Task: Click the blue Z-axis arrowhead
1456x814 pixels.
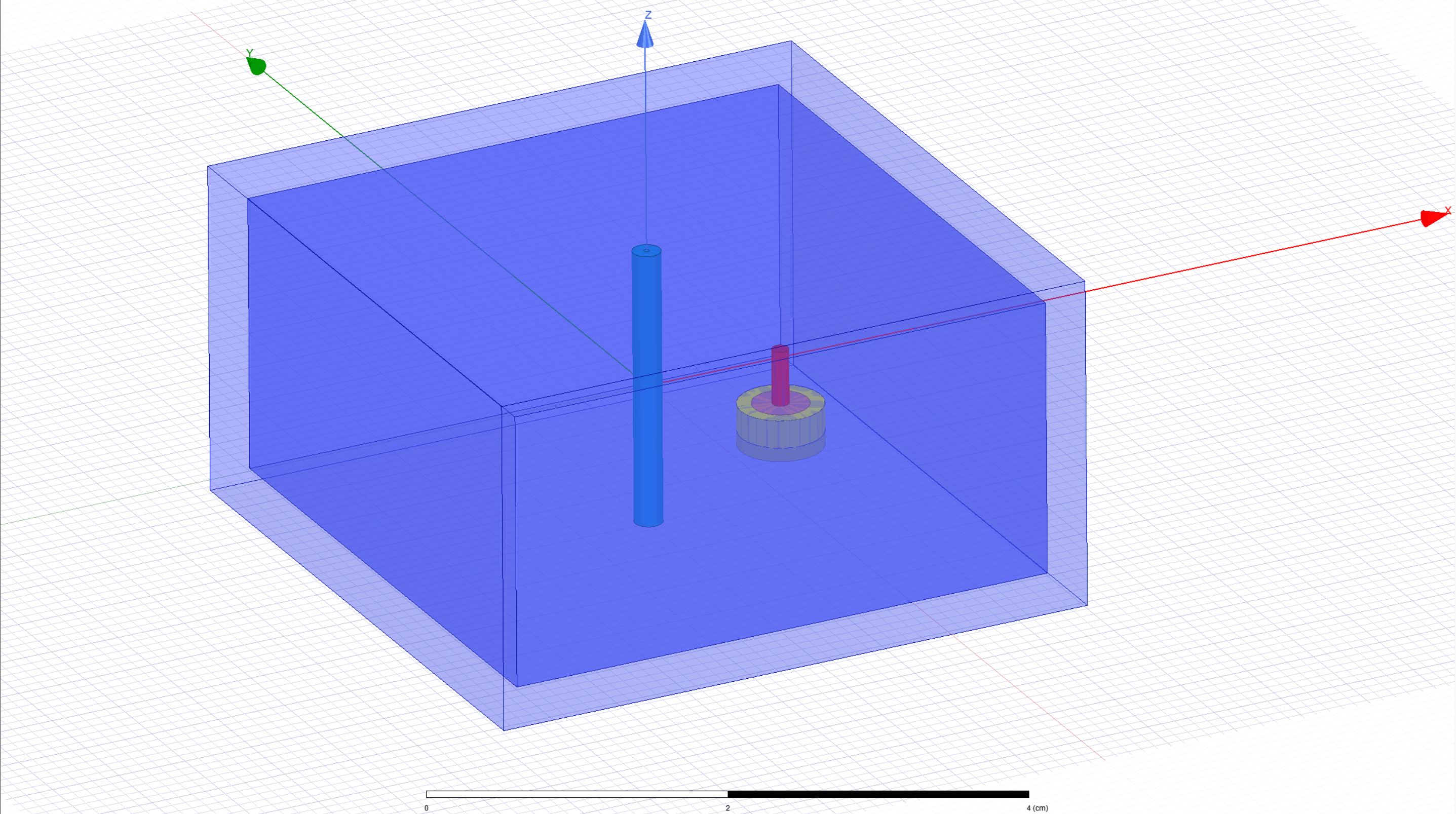Action: pyautogui.click(x=645, y=35)
